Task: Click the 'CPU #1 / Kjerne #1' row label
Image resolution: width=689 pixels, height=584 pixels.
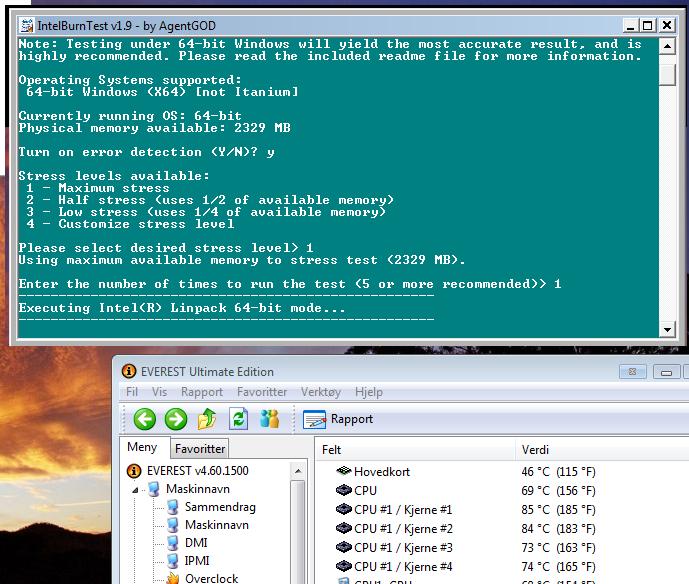Action: 403,509
